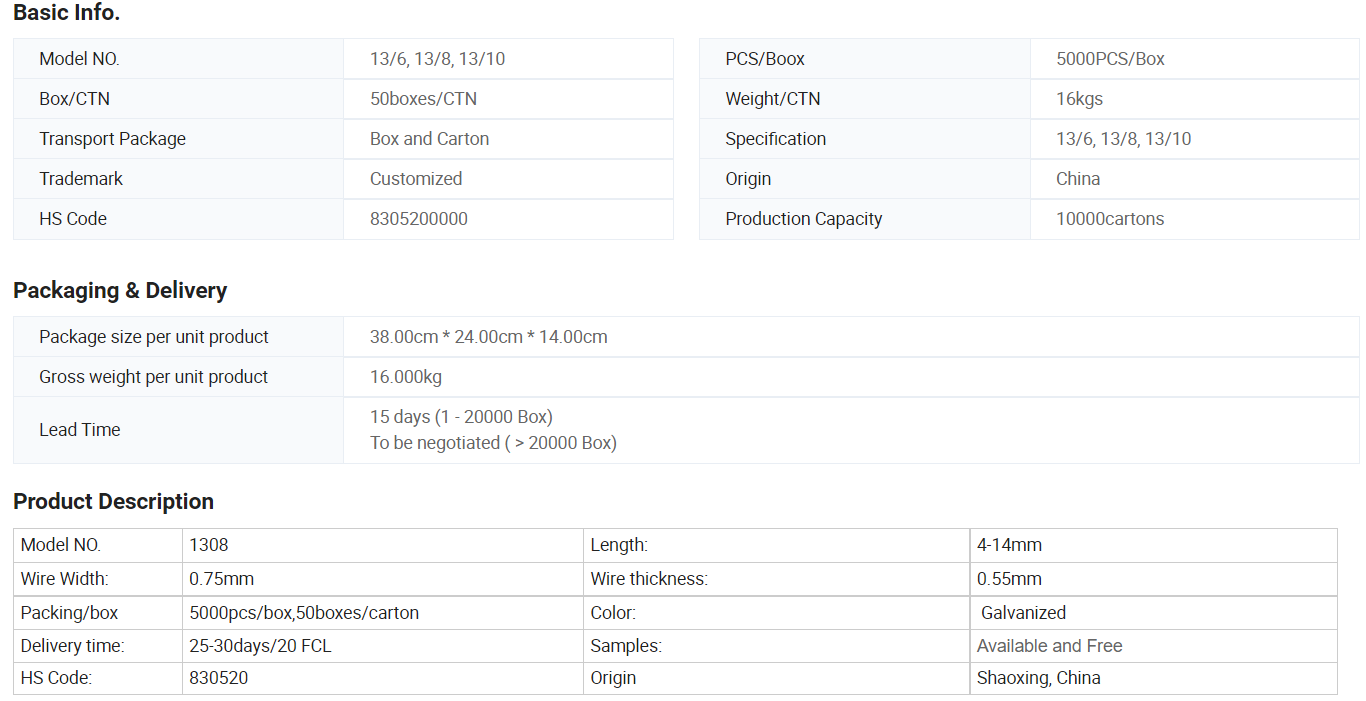Click the "5000PCS/Box" value cell
The image size is (1366, 701).
[x=1110, y=59]
